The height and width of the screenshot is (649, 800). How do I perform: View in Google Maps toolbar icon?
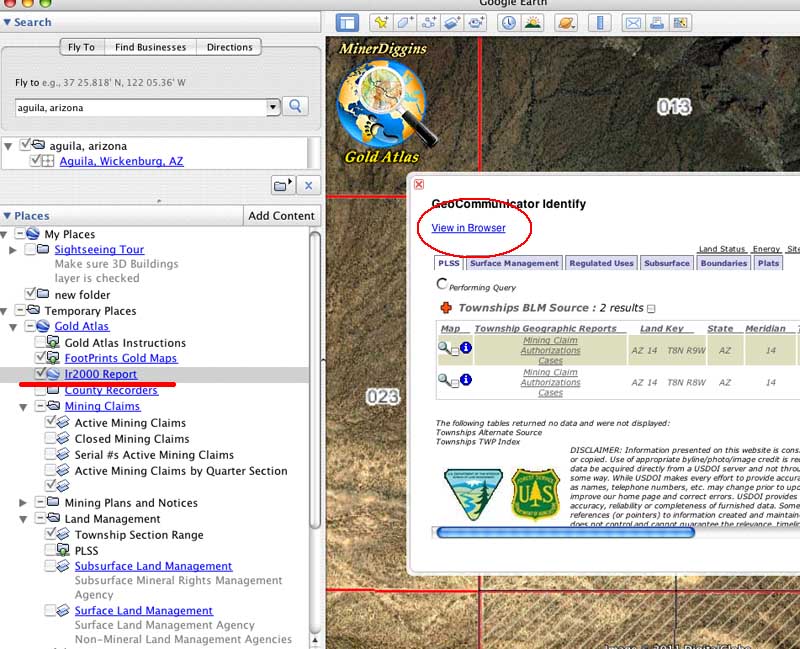(680, 23)
